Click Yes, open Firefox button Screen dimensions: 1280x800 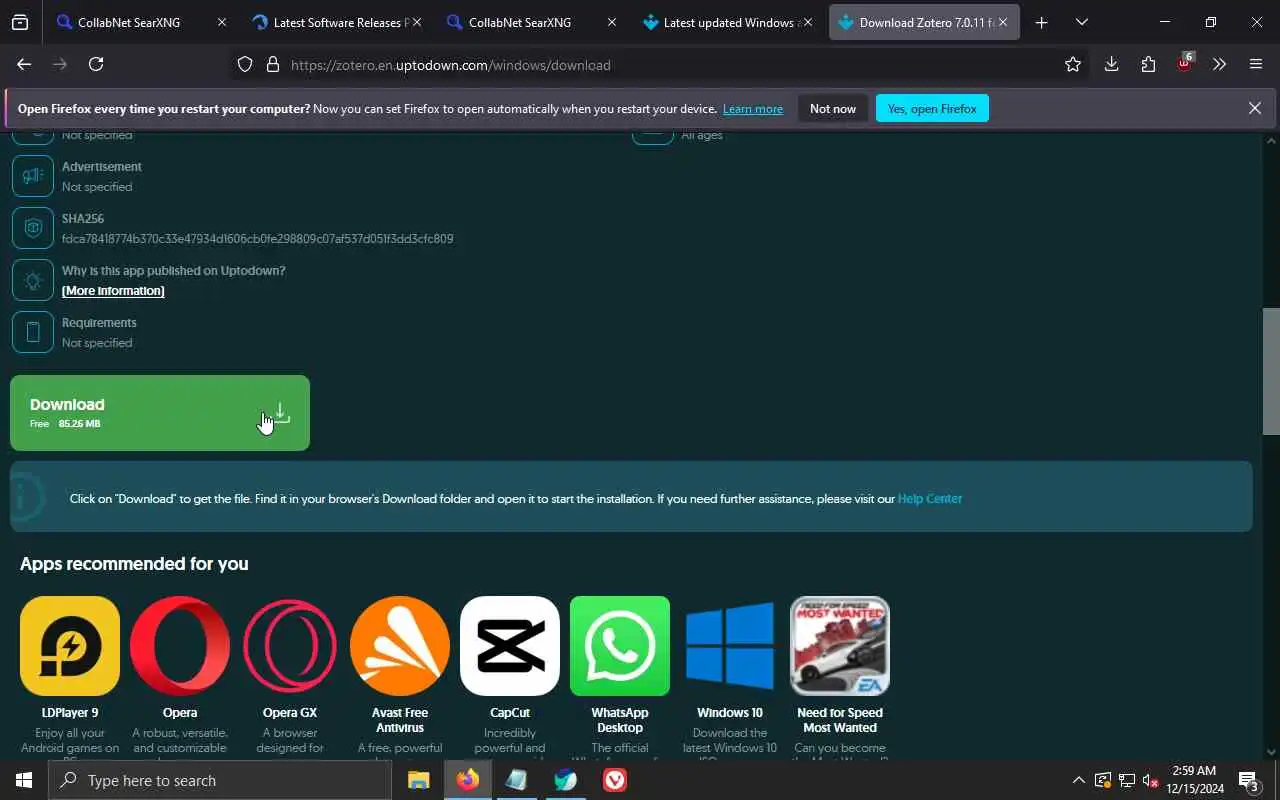pyautogui.click(x=932, y=109)
